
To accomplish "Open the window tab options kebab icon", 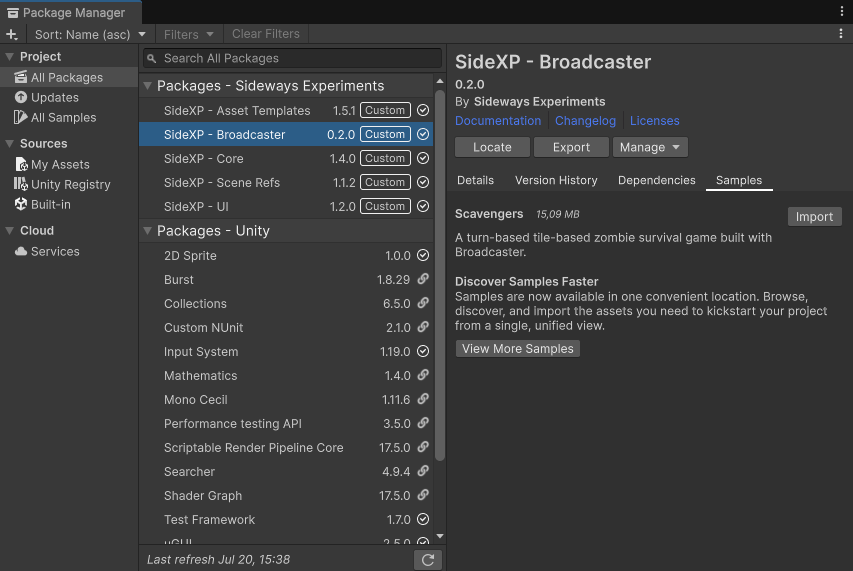I will pos(841,12).
